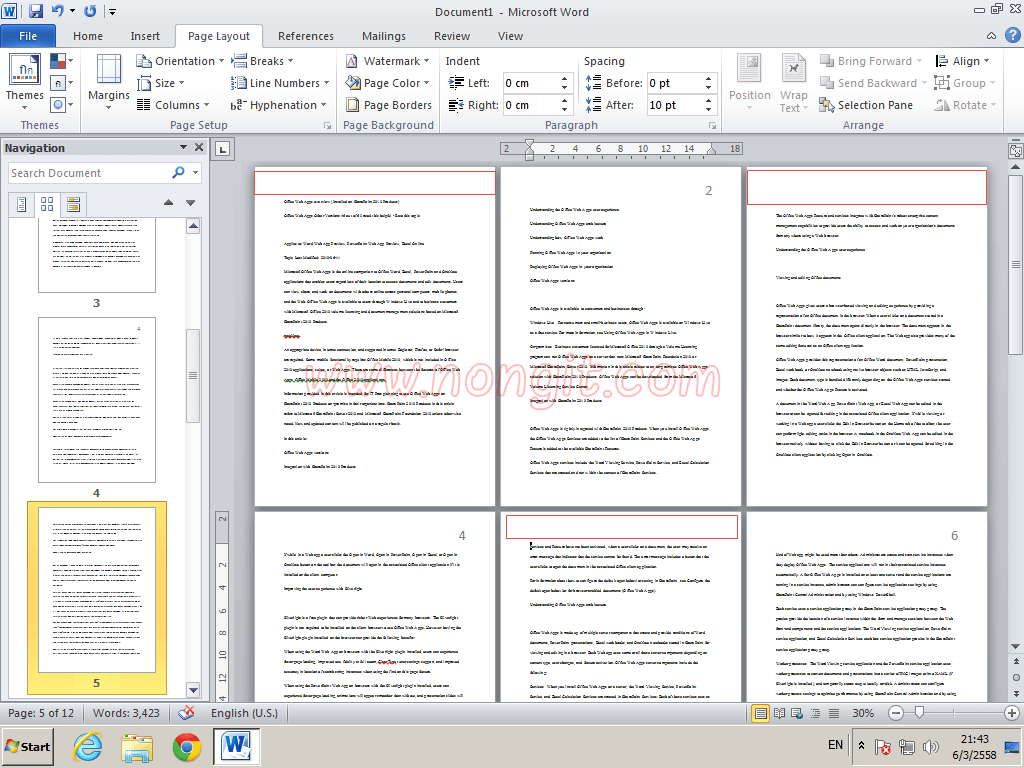The width and height of the screenshot is (1024, 768).
Task: Open Page Borders dialog
Action: [x=389, y=105]
